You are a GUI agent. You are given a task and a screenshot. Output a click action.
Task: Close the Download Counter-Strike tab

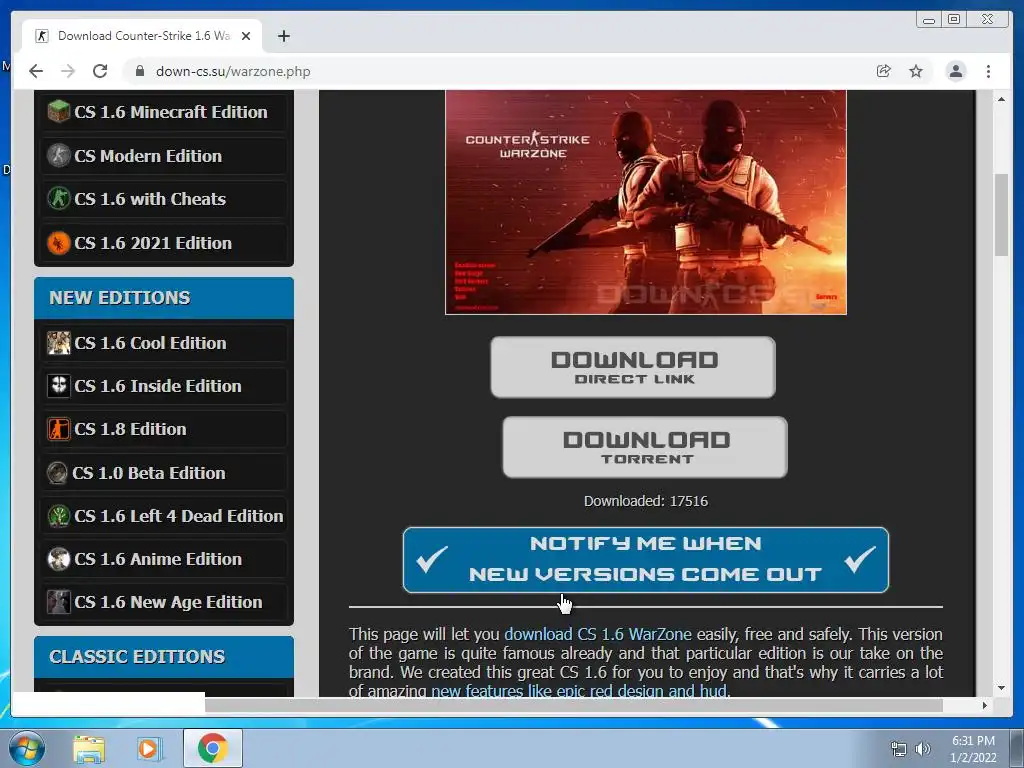coord(246,36)
